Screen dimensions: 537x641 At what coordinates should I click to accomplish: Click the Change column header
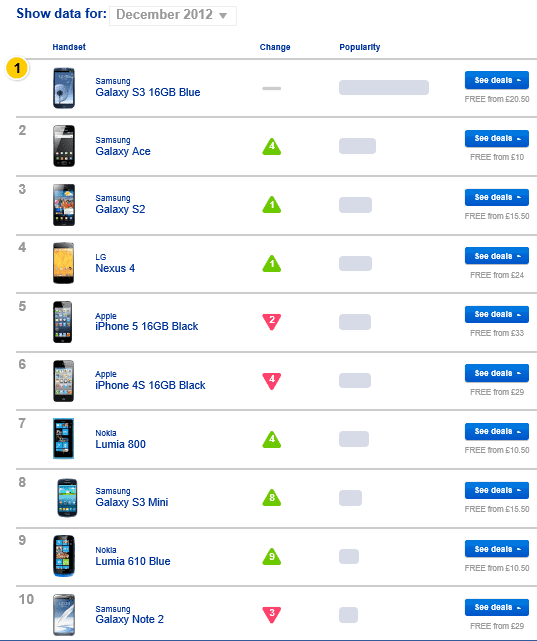[275, 47]
